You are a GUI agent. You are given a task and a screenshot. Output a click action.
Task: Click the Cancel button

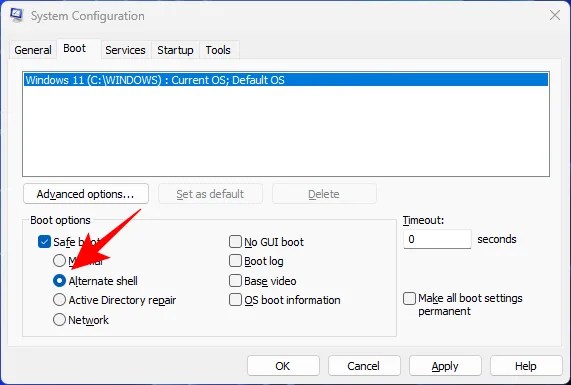[x=364, y=366]
